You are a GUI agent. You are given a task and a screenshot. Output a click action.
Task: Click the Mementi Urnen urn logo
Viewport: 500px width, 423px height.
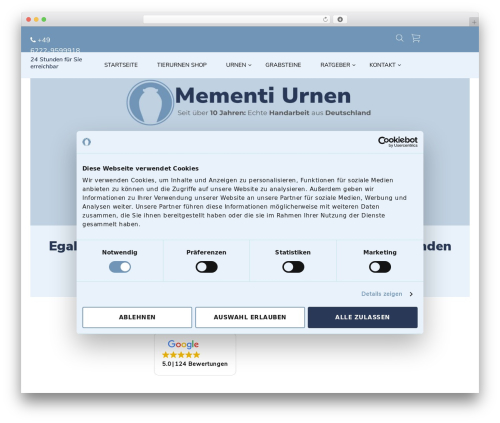(150, 103)
